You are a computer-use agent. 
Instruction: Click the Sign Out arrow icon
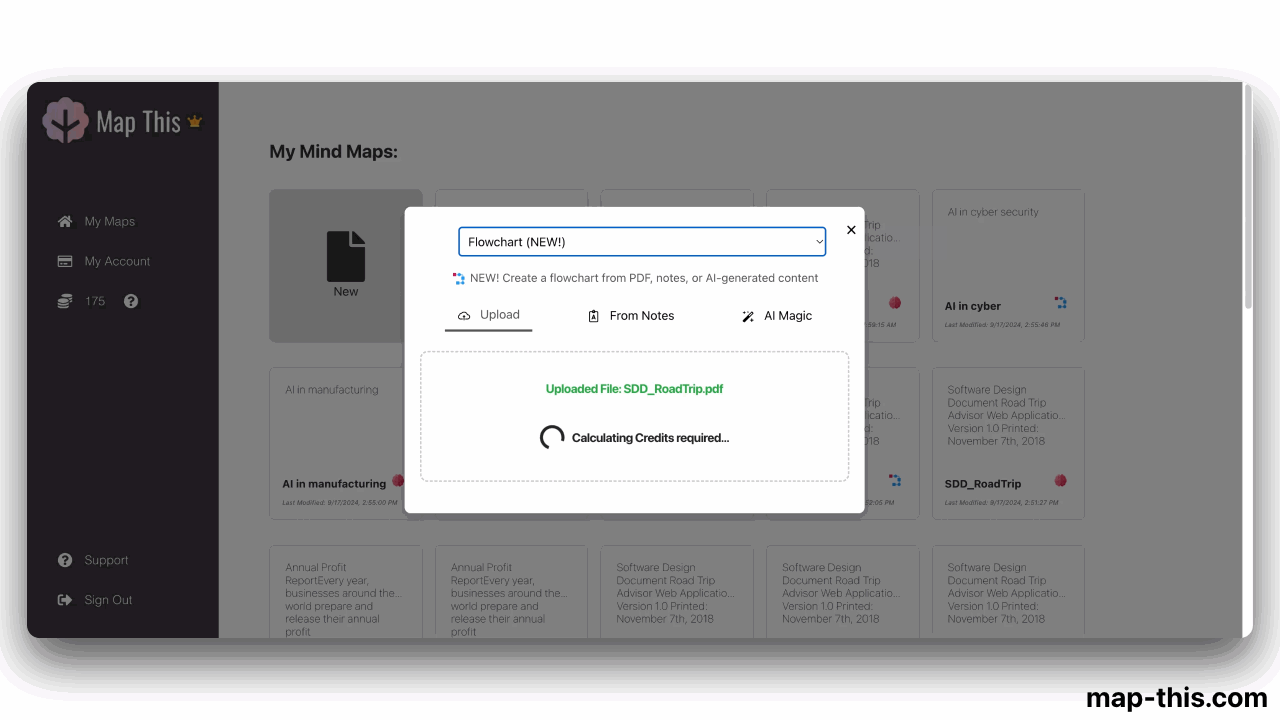tap(65, 600)
